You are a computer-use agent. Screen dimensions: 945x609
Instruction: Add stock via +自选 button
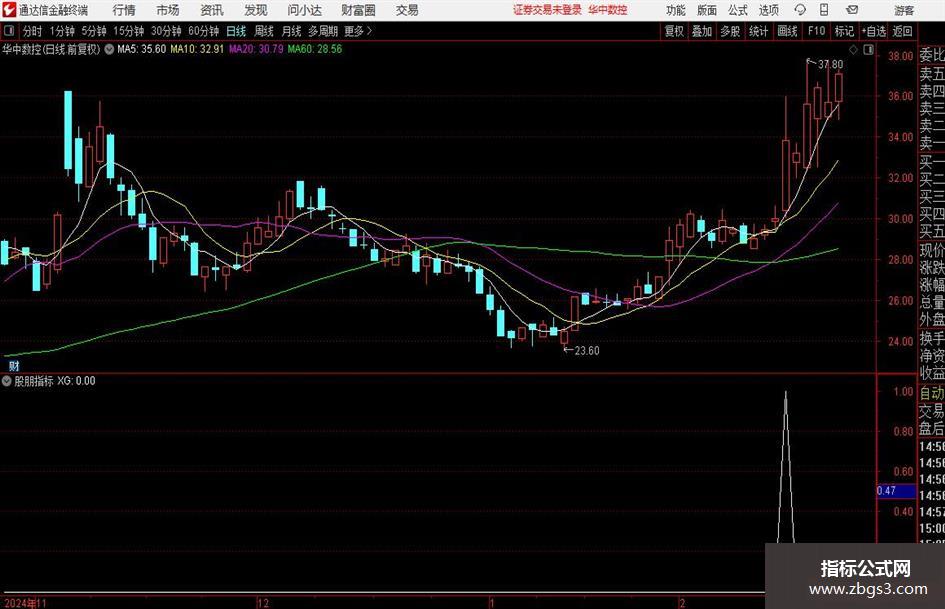point(874,31)
